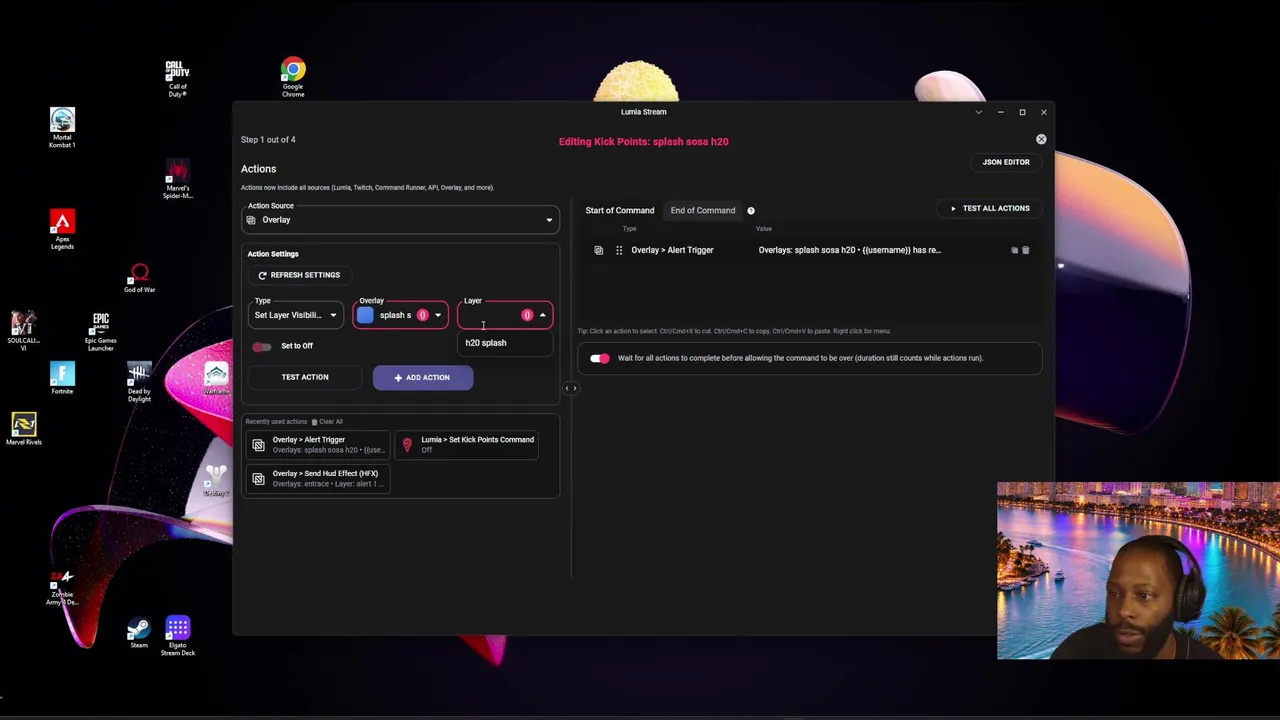Open the Mortal Kombat 1 desktop shortcut
The width and height of the screenshot is (1280, 720).
coord(62,128)
